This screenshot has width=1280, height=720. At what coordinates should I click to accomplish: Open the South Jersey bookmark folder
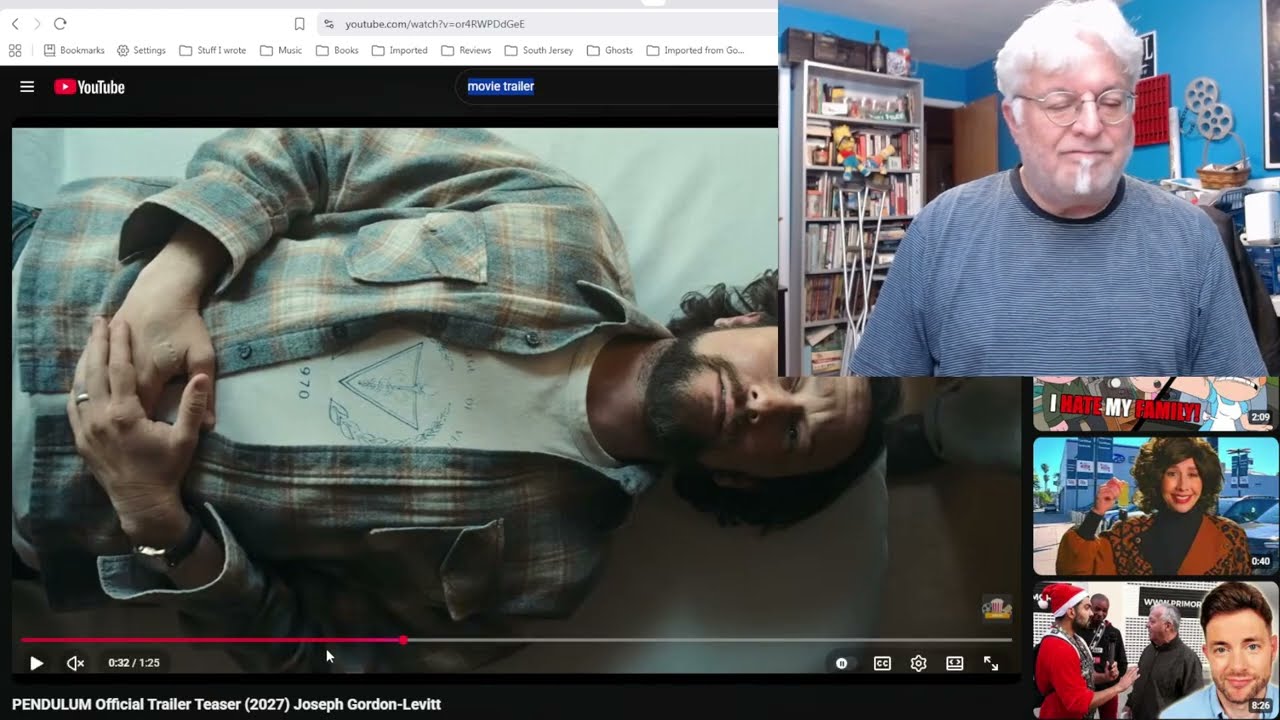pyautogui.click(x=539, y=50)
